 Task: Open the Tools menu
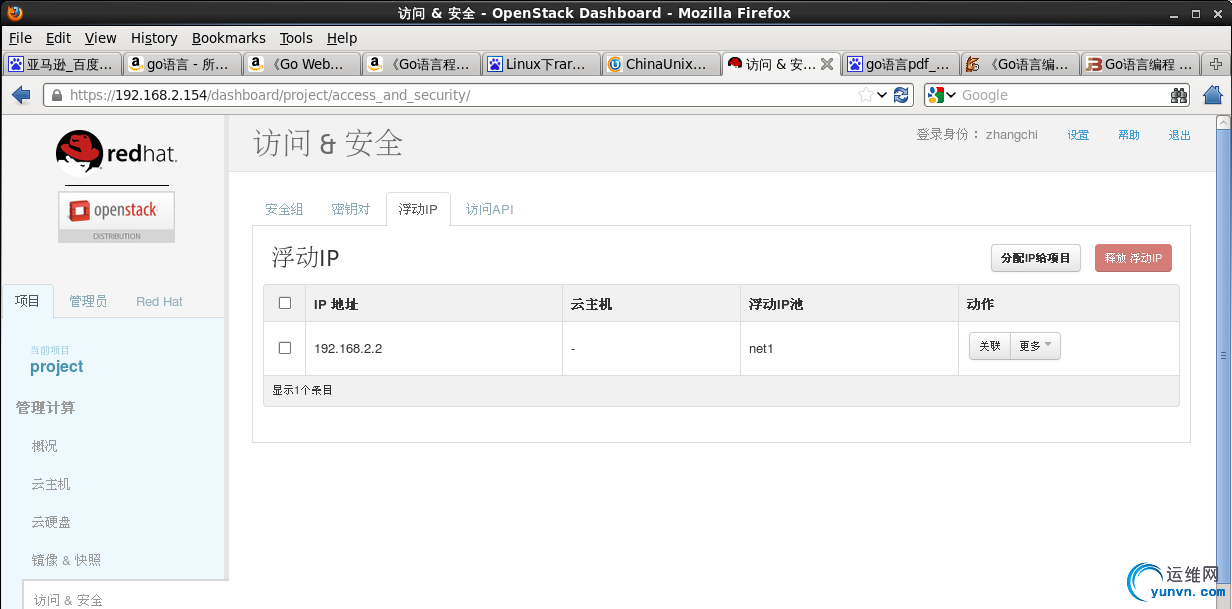pos(296,38)
